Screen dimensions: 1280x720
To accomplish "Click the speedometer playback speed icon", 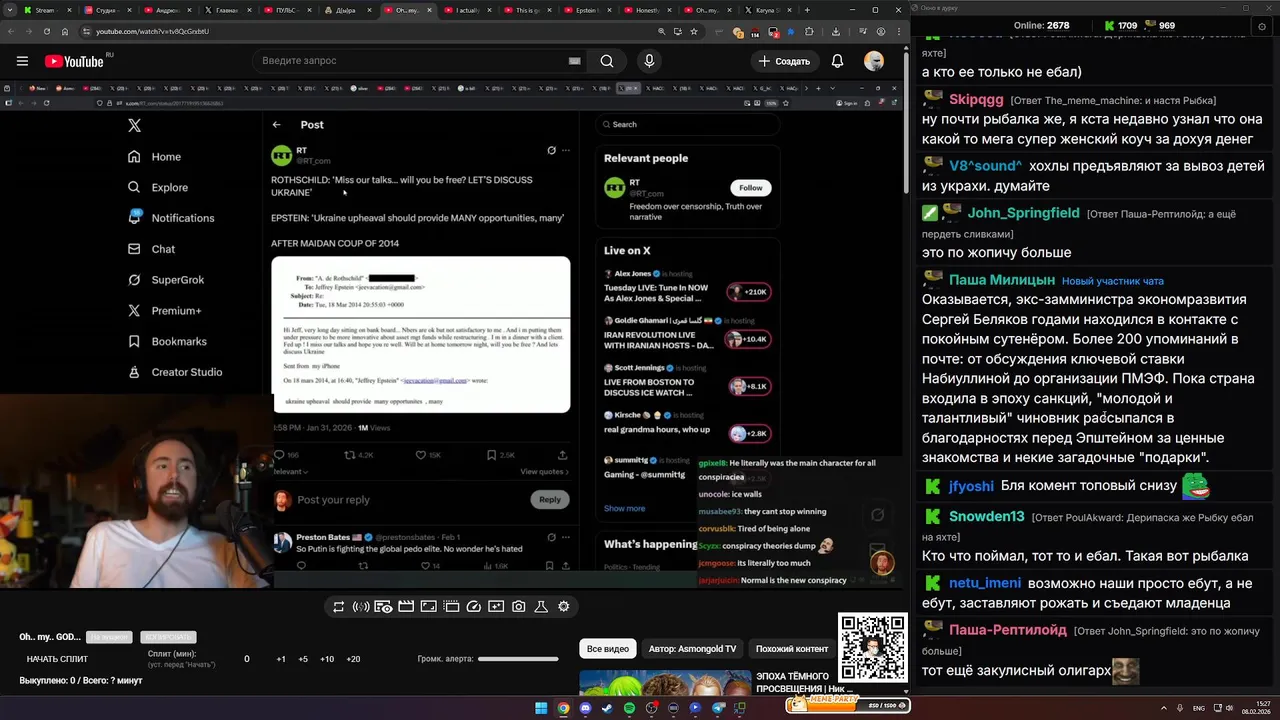I will click(x=474, y=606).
